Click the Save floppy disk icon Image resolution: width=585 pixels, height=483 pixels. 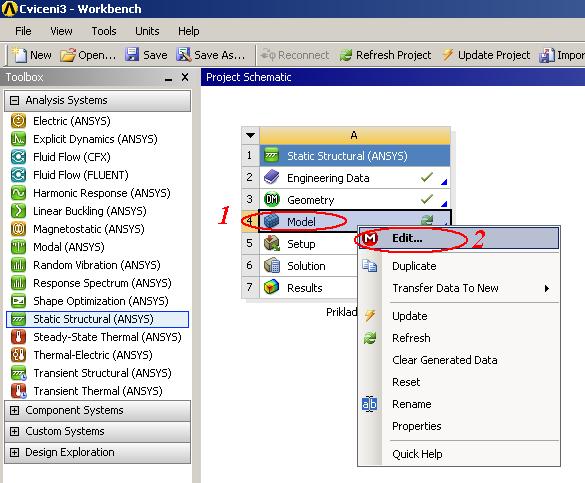point(132,55)
